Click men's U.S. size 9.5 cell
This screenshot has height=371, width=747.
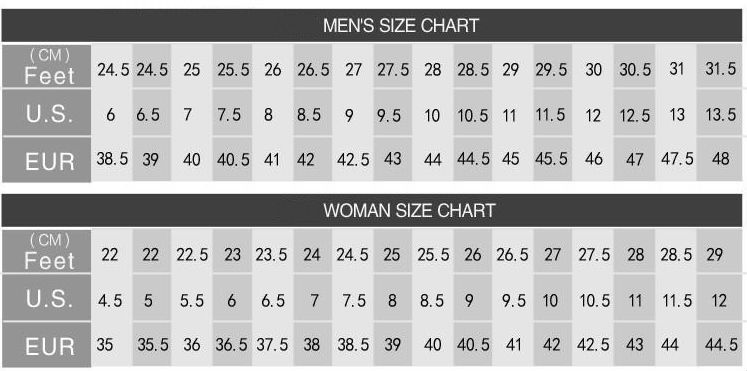pyautogui.click(x=393, y=114)
